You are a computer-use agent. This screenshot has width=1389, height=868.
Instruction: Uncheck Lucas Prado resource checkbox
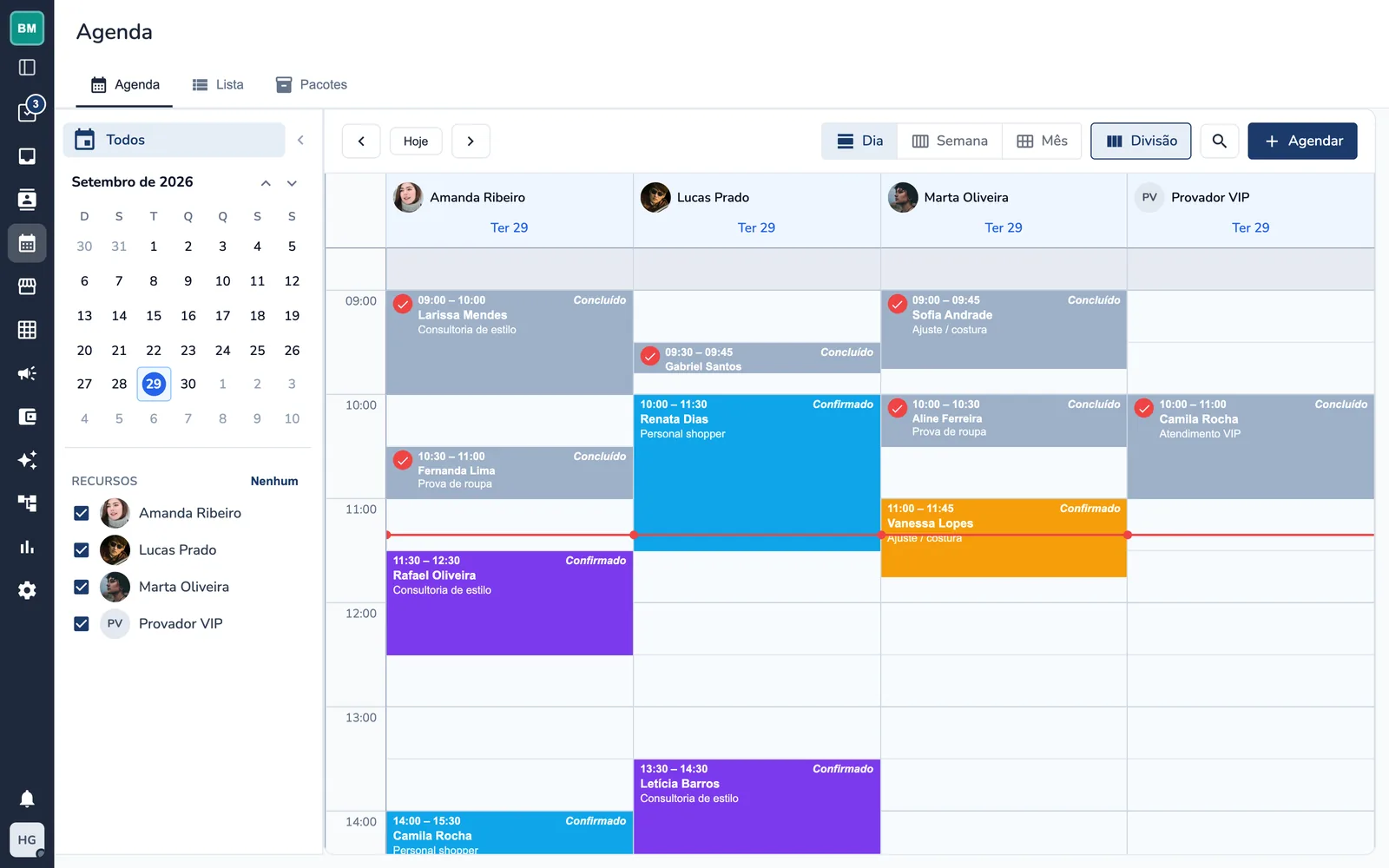[x=82, y=549]
